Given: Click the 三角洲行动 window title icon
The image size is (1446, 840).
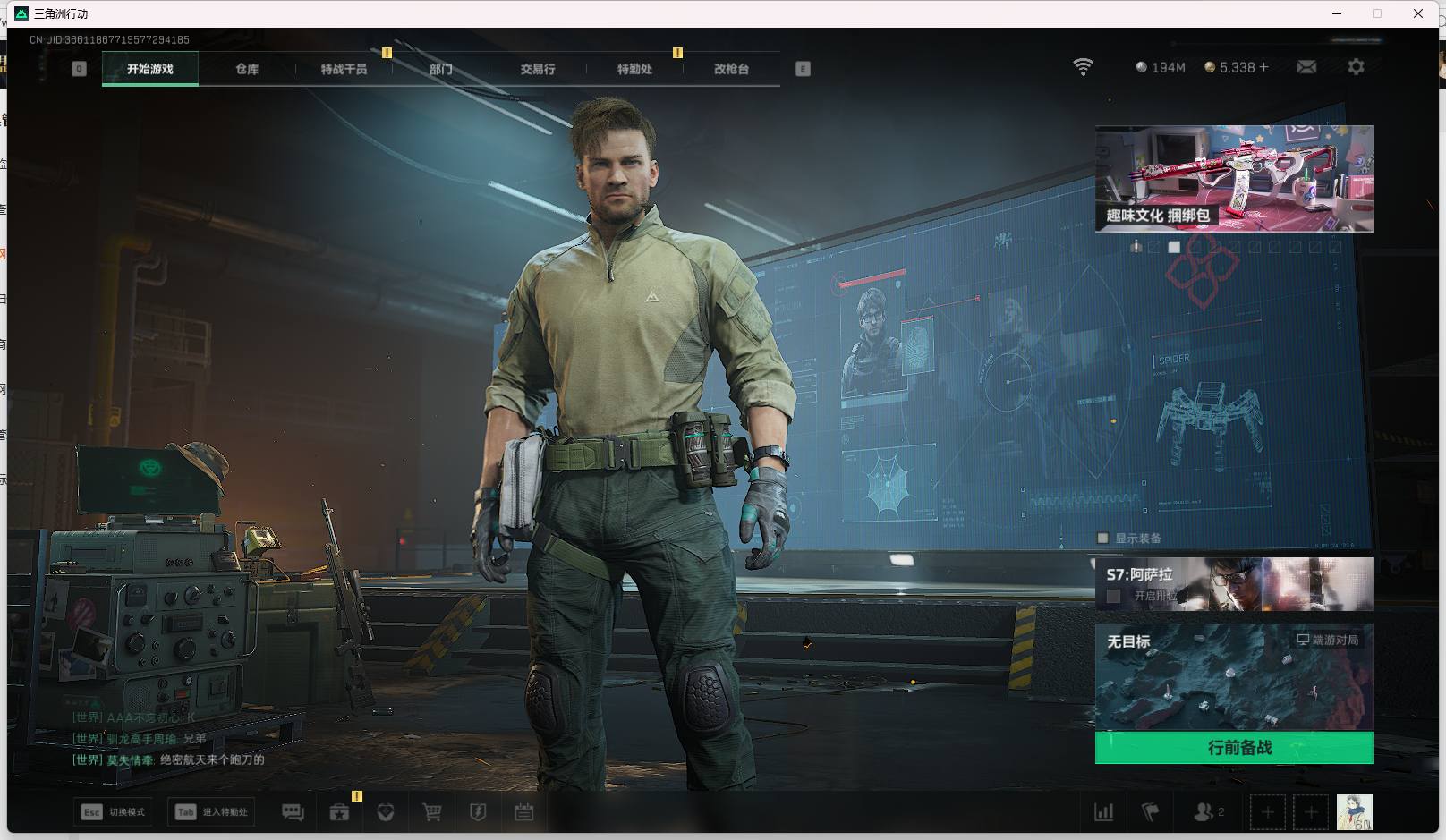Looking at the screenshot, I should (x=22, y=13).
